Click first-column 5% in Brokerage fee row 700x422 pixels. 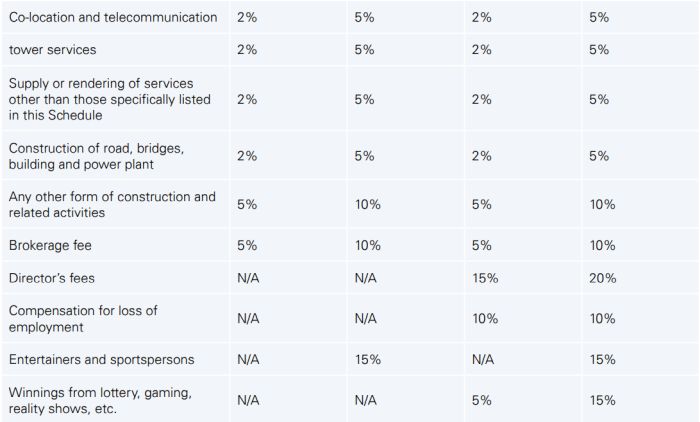pyautogui.click(x=247, y=244)
